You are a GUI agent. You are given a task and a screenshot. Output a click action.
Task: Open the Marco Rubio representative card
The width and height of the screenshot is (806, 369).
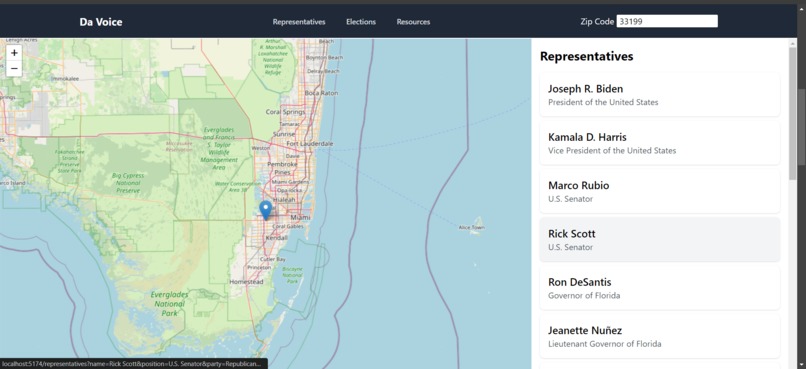tap(660, 191)
